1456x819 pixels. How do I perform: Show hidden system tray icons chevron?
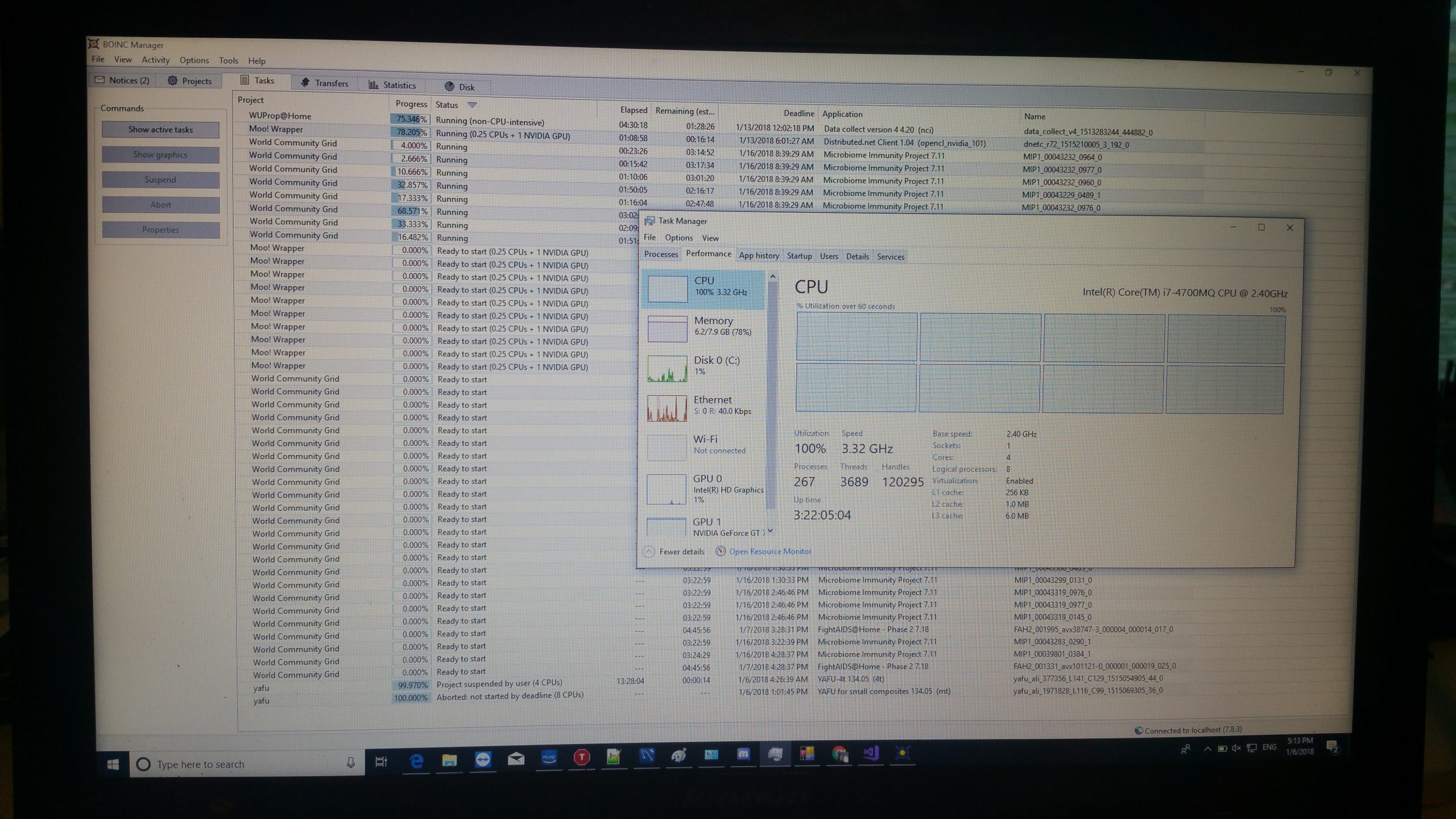1207,749
